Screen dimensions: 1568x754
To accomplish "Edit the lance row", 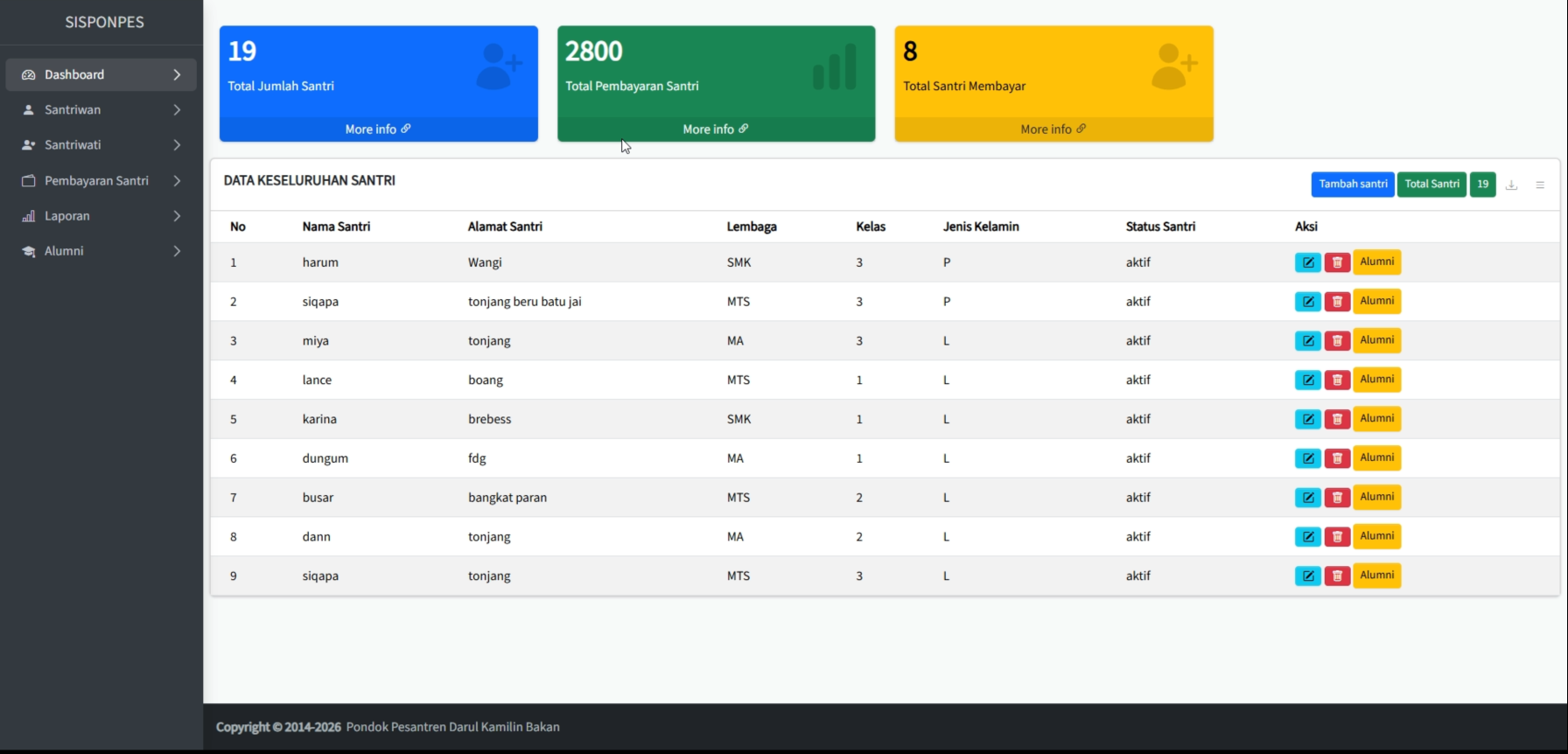I will 1307,380.
